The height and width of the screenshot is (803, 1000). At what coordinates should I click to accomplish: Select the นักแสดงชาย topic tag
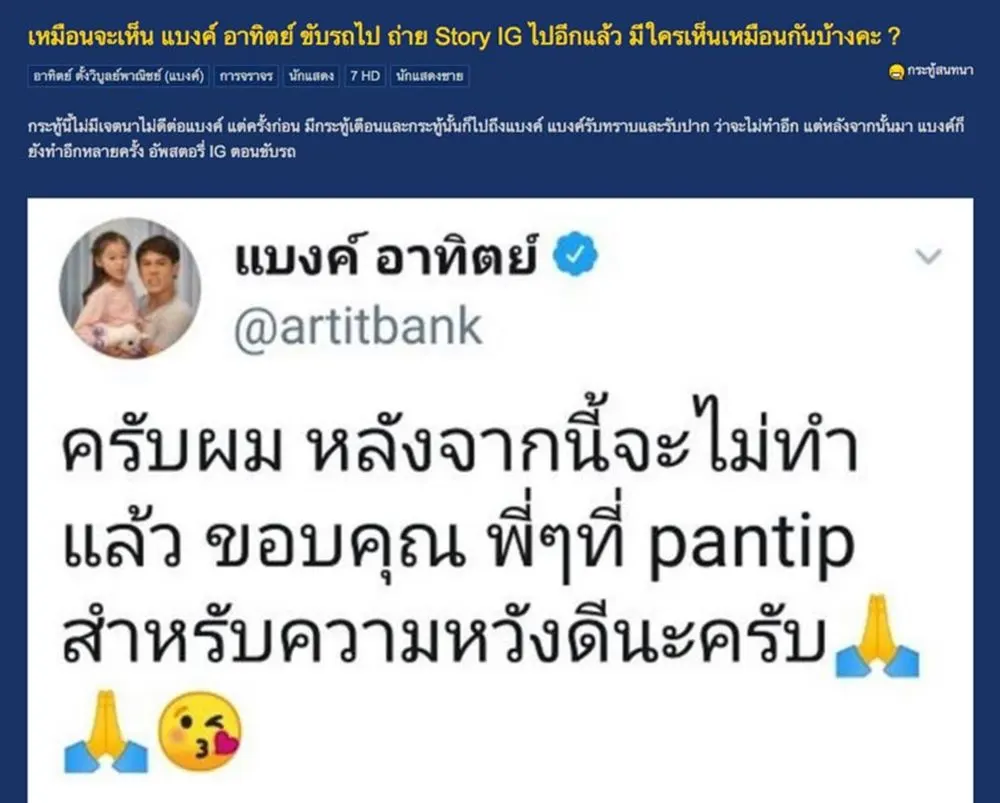click(429, 76)
